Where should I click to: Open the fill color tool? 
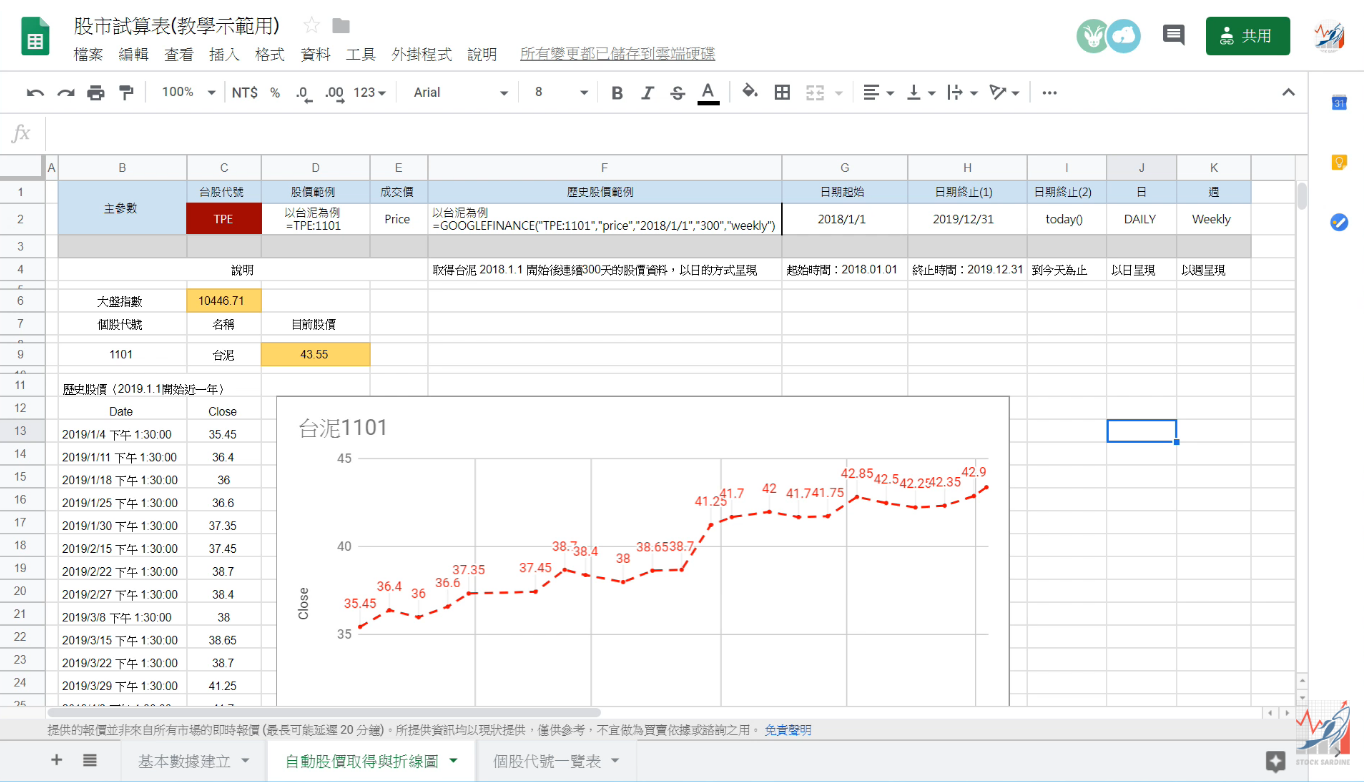point(747,92)
